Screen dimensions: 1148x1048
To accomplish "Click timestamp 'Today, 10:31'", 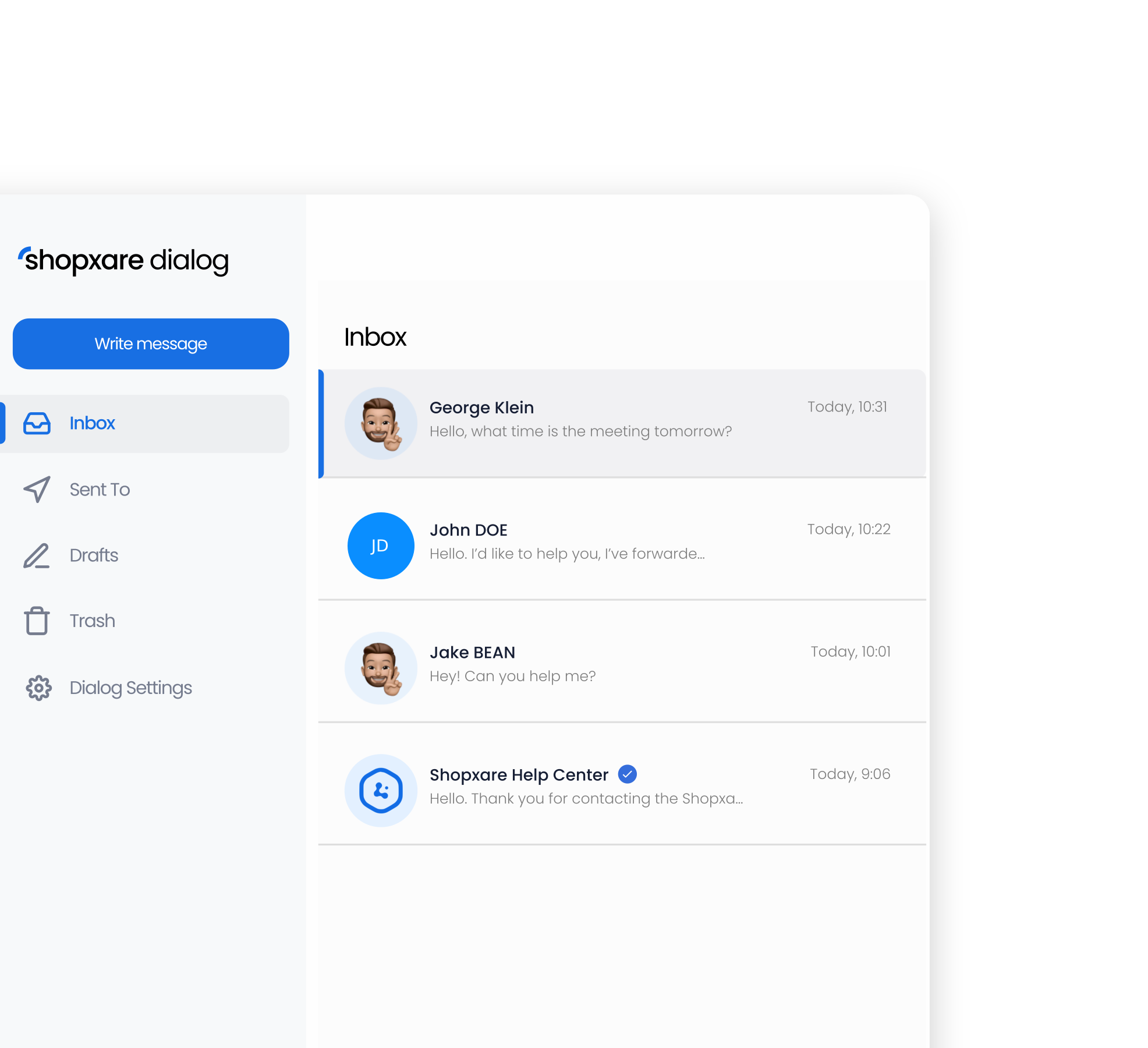I will coord(847,407).
